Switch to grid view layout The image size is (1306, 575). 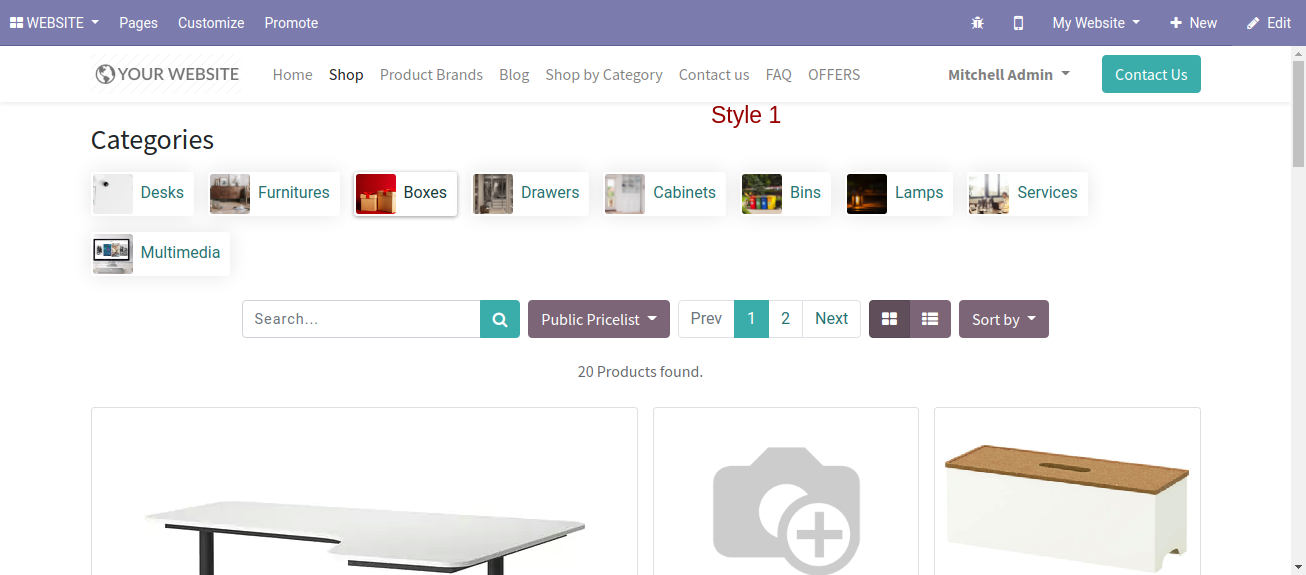coord(889,319)
